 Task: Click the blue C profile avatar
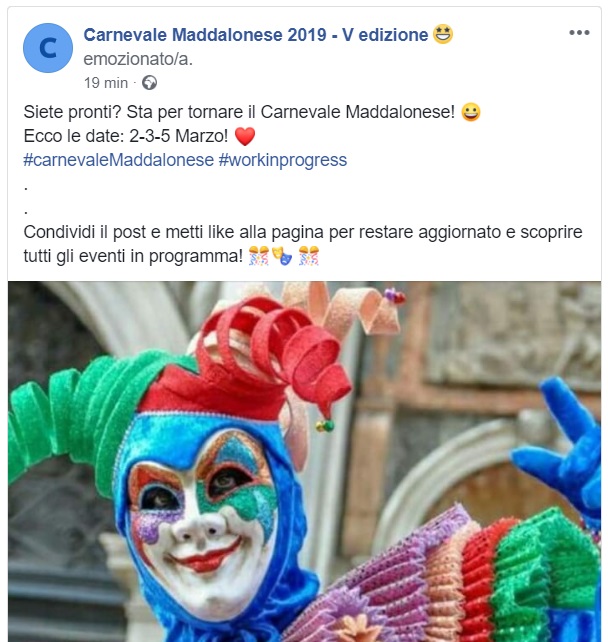[x=48, y=48]
